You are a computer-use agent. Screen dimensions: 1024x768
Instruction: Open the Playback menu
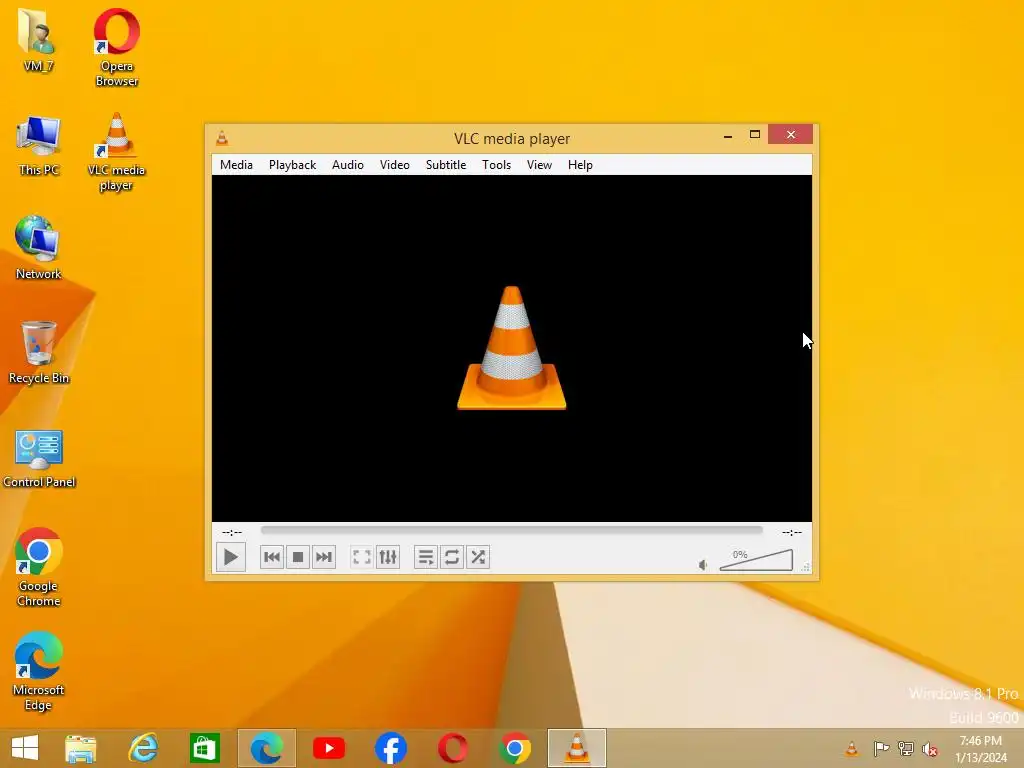point(293,165)
